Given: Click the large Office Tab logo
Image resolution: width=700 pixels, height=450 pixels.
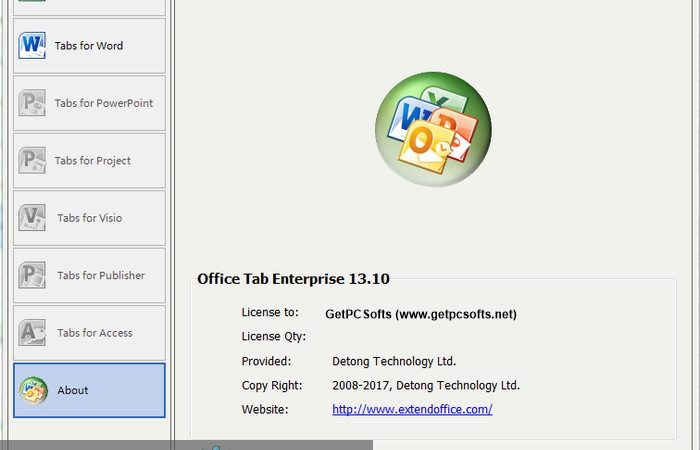Looking at the screenshot, I should click(x=433, y=129).
